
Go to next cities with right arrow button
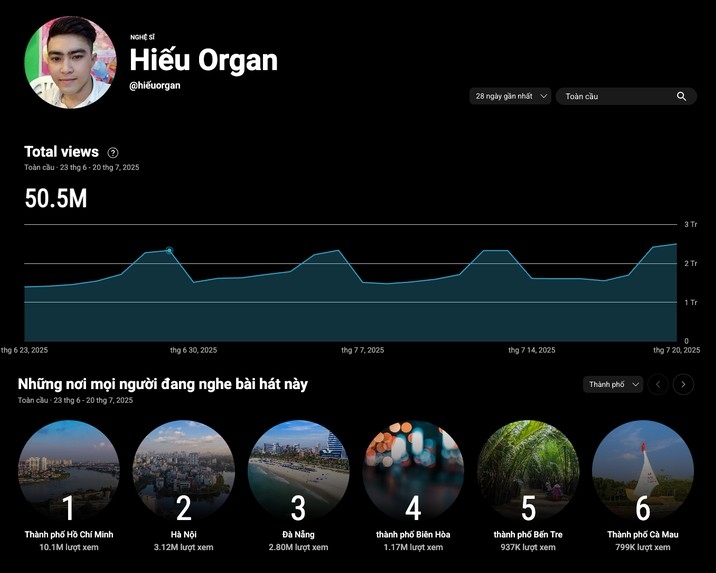(x=683, y=384)
